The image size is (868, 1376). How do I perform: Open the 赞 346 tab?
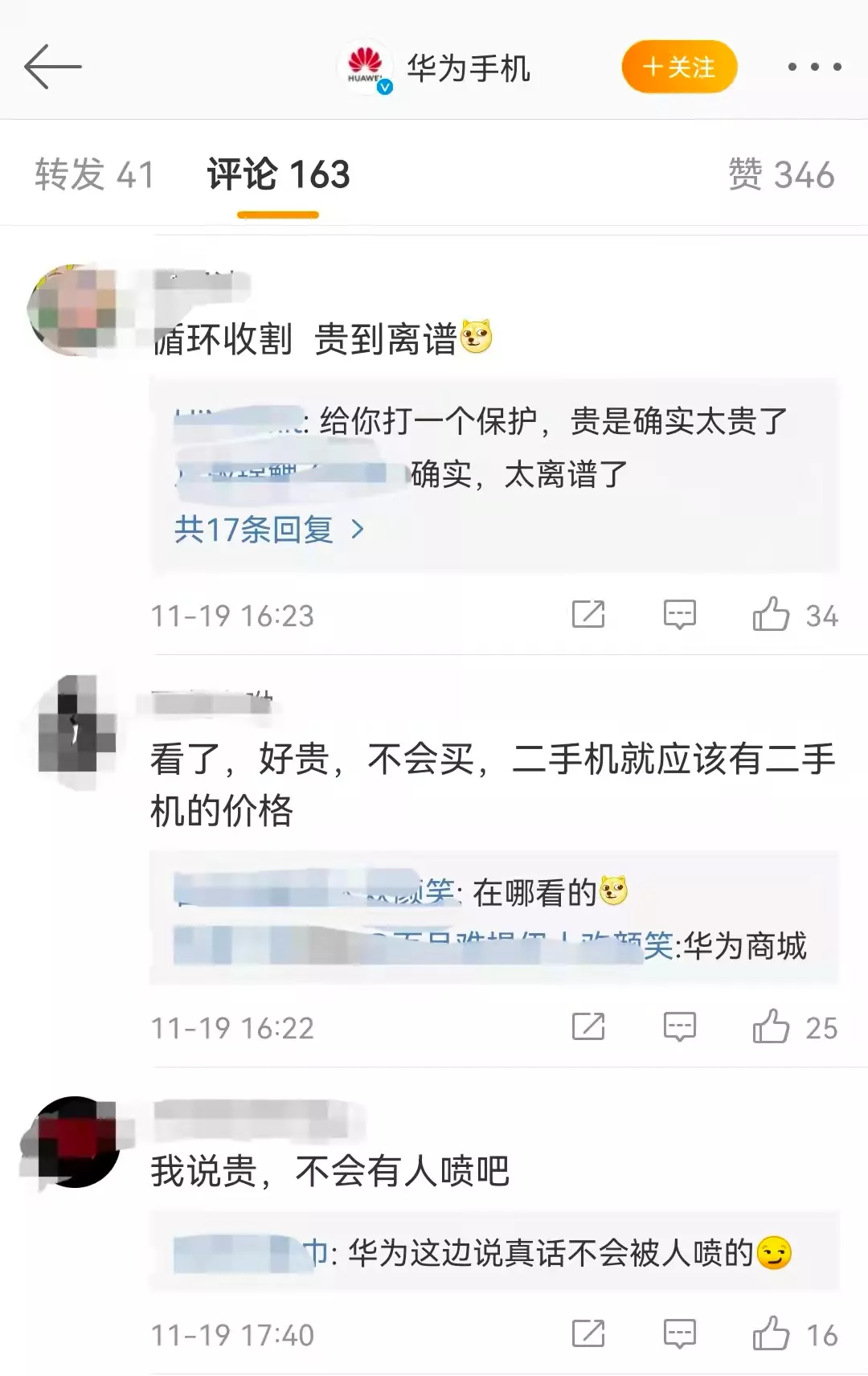[x=781, y=174]
